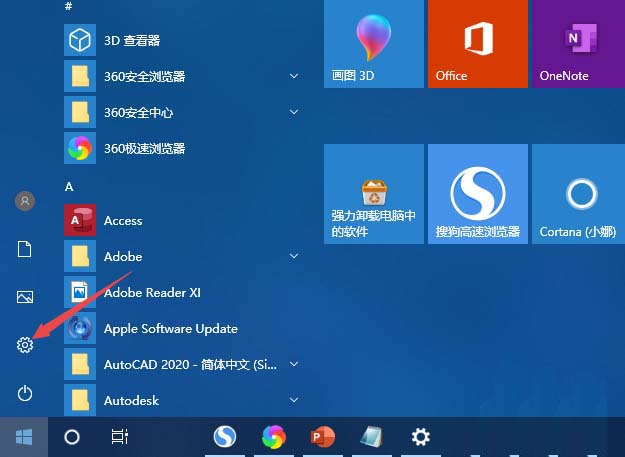
Task: Select '360极速浏览器' text in app list
Action: pos(145,148)
